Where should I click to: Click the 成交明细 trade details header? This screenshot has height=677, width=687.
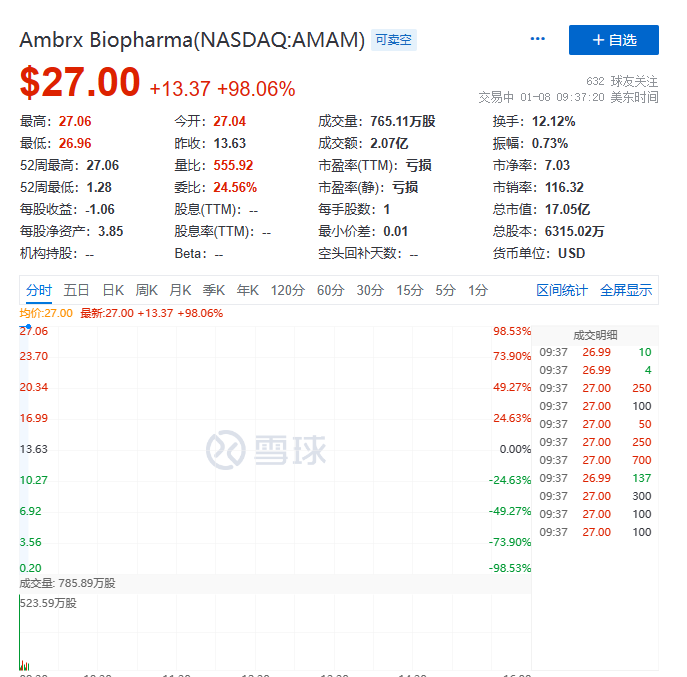(595, 335)
